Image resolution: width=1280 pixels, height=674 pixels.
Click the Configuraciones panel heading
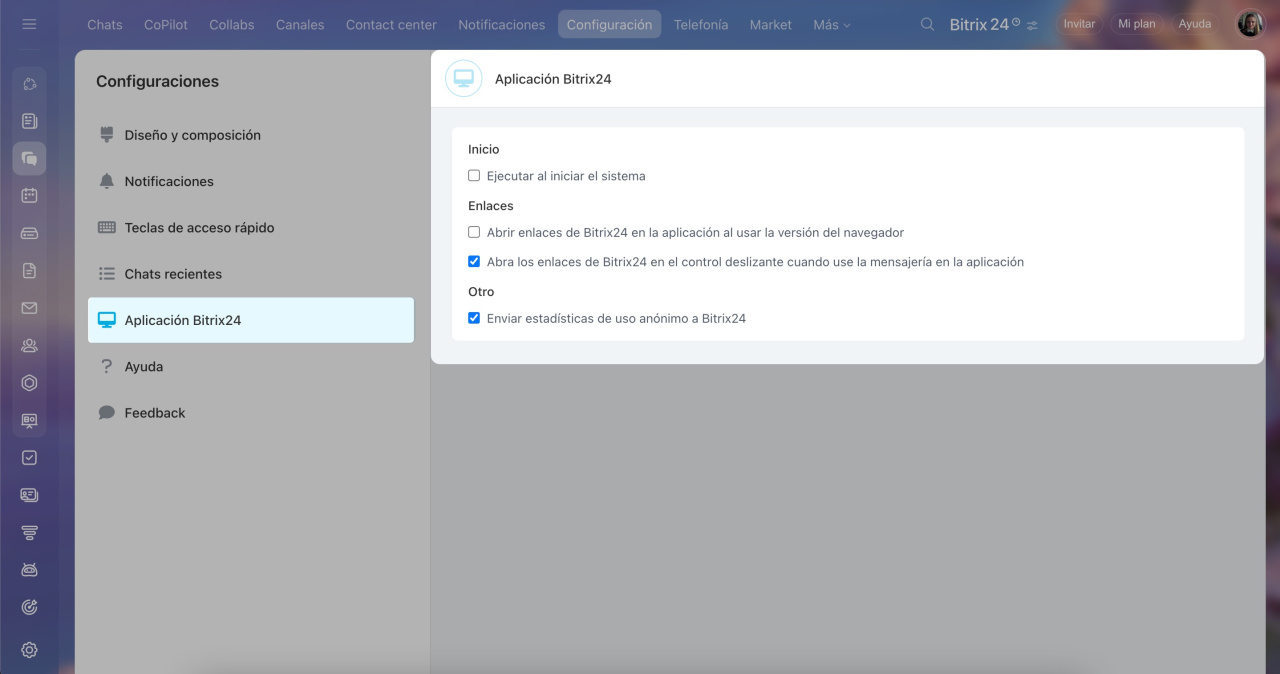click(157, 82)
